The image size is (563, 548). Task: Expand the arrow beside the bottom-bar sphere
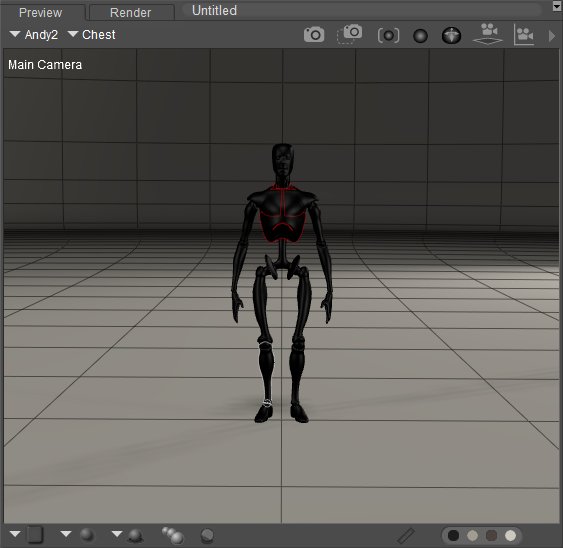66,534
